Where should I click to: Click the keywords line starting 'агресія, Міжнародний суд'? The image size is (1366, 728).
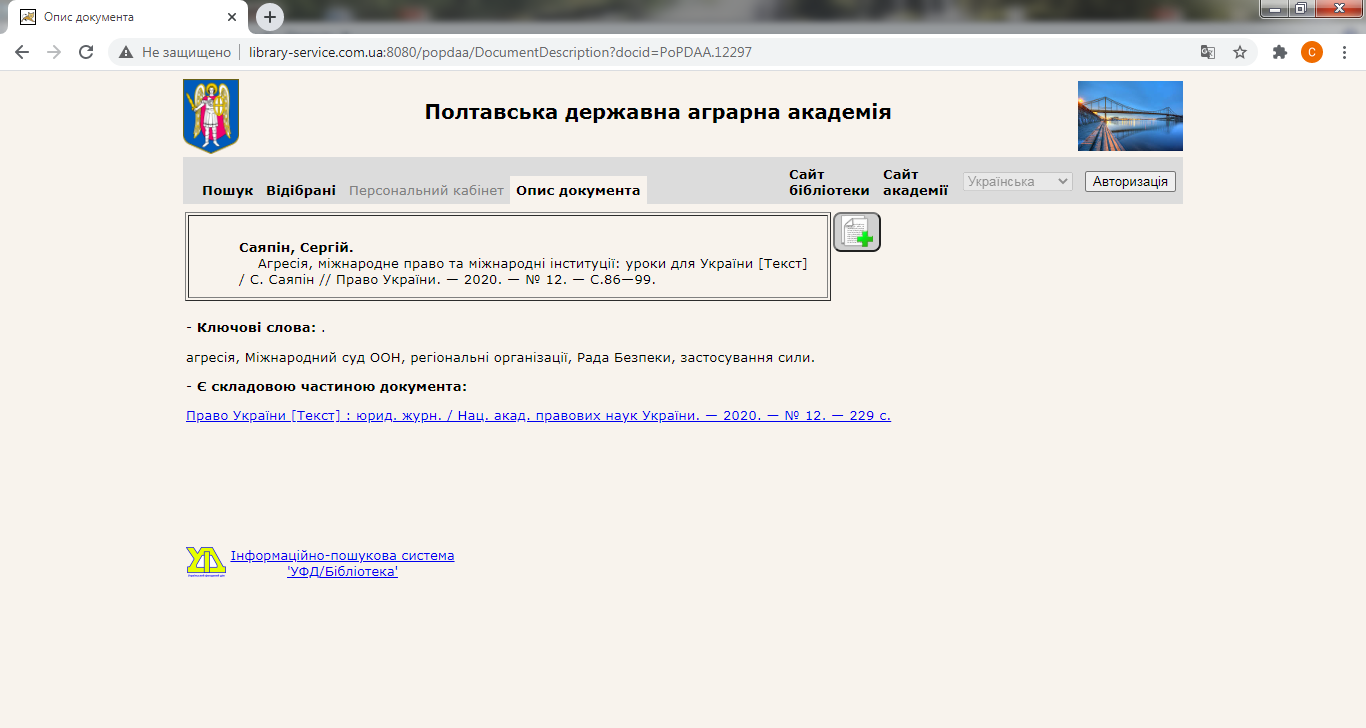[x=500, y=357]
